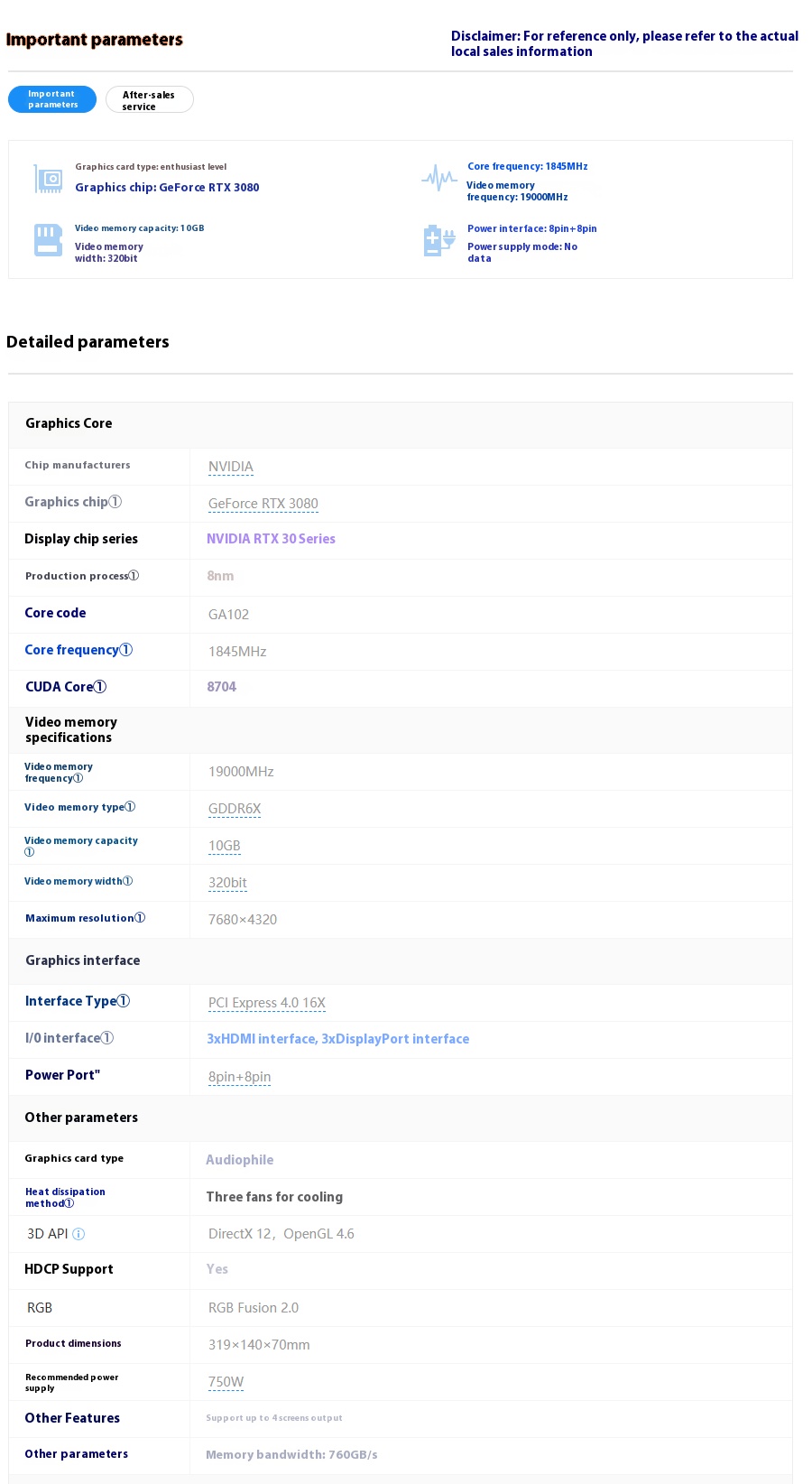Viewport: 812px width, 1484px height.
Task: Click info marker under Video memory capacity label
Action: pyautogui.click(x=30, y=852)
